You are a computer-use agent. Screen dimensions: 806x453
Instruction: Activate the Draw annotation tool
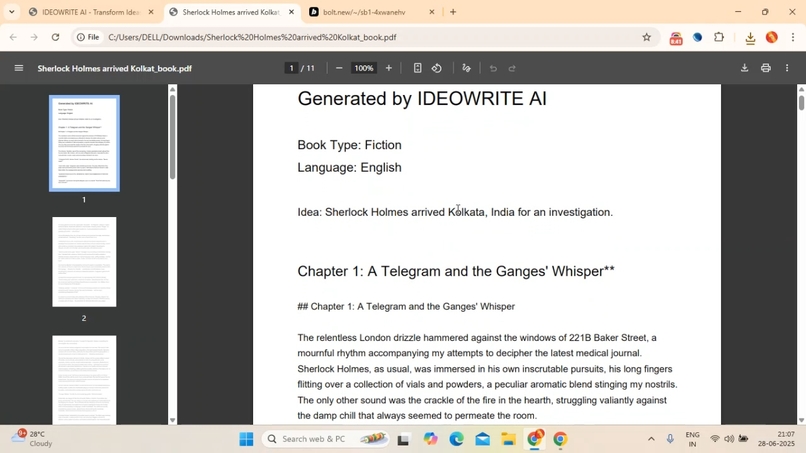tap(466, 68)
